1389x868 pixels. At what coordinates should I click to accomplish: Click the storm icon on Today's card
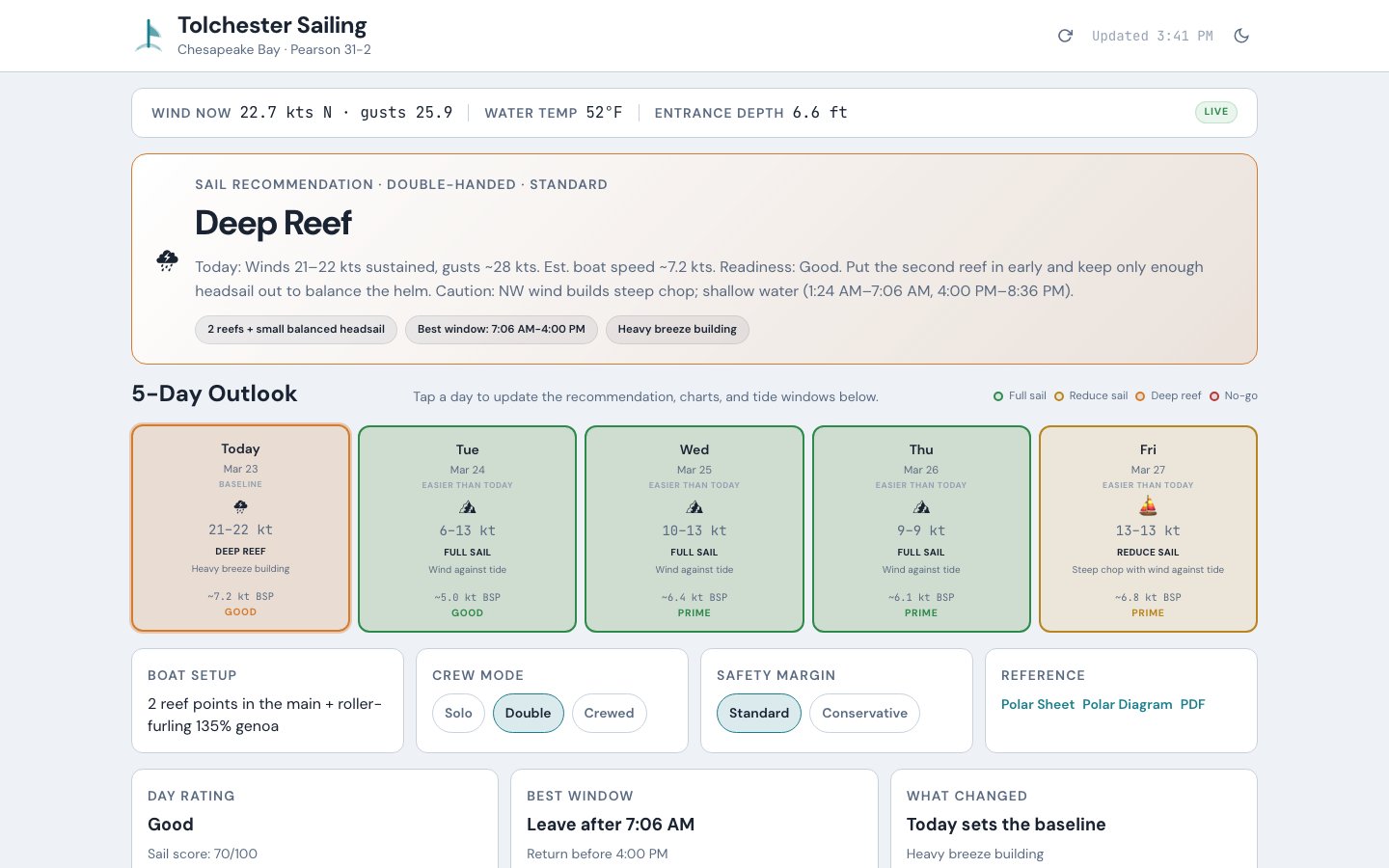(240, 505)
